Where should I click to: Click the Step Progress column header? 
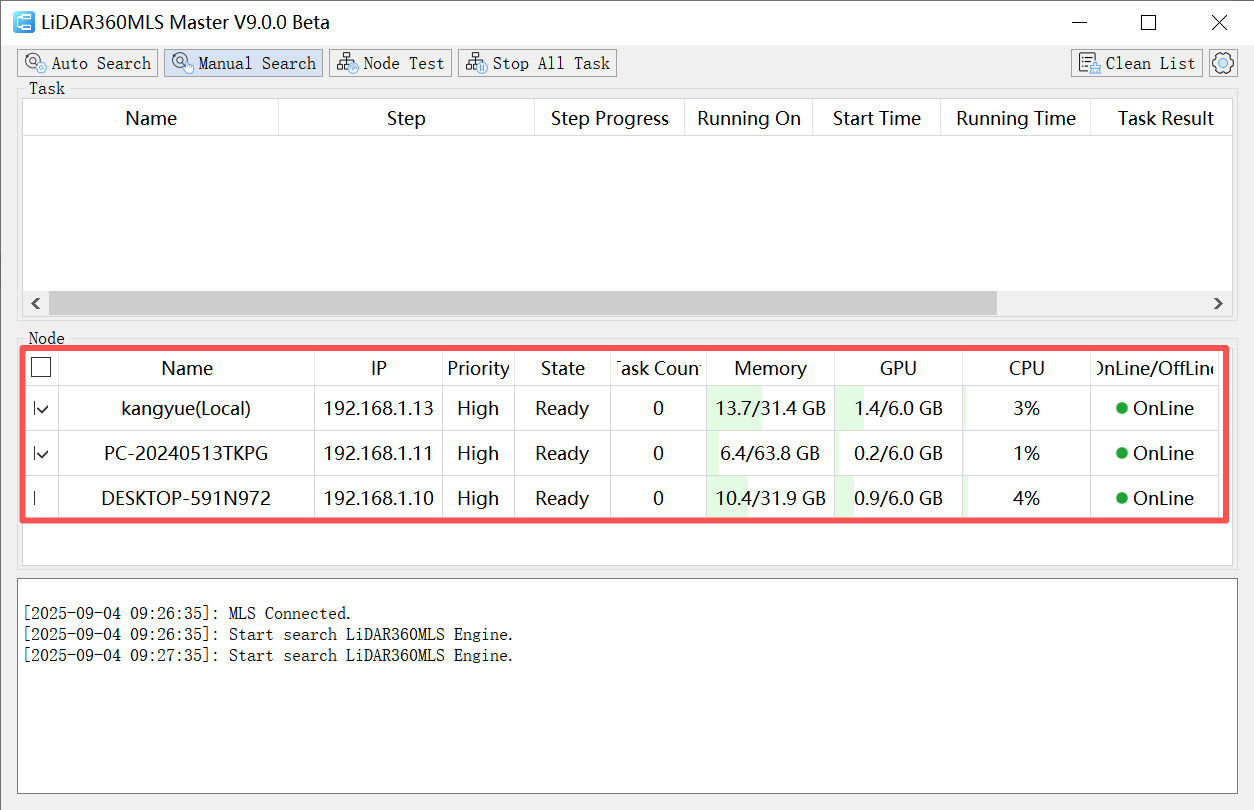[609, 118]
